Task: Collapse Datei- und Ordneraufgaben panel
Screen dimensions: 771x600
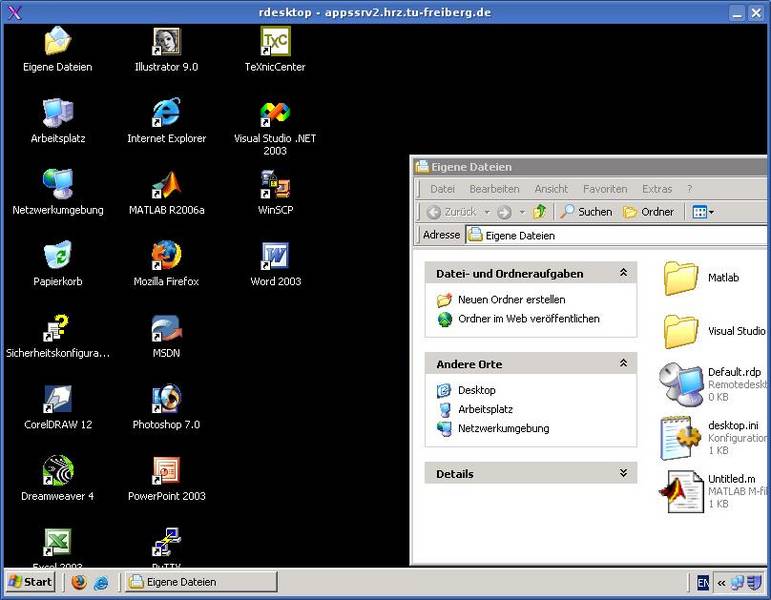Action: coord(623,272)
